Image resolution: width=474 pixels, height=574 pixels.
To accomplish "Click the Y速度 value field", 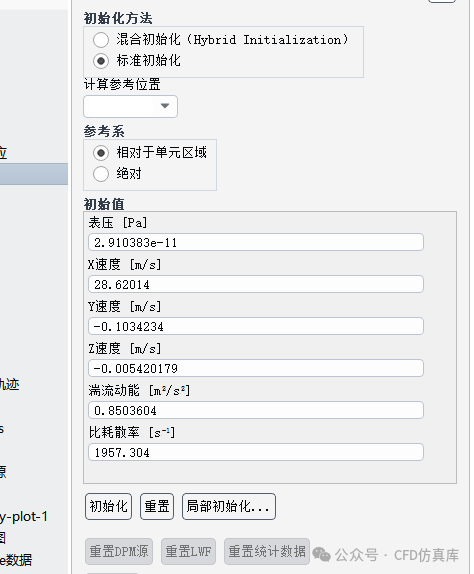I will (255, 326).
